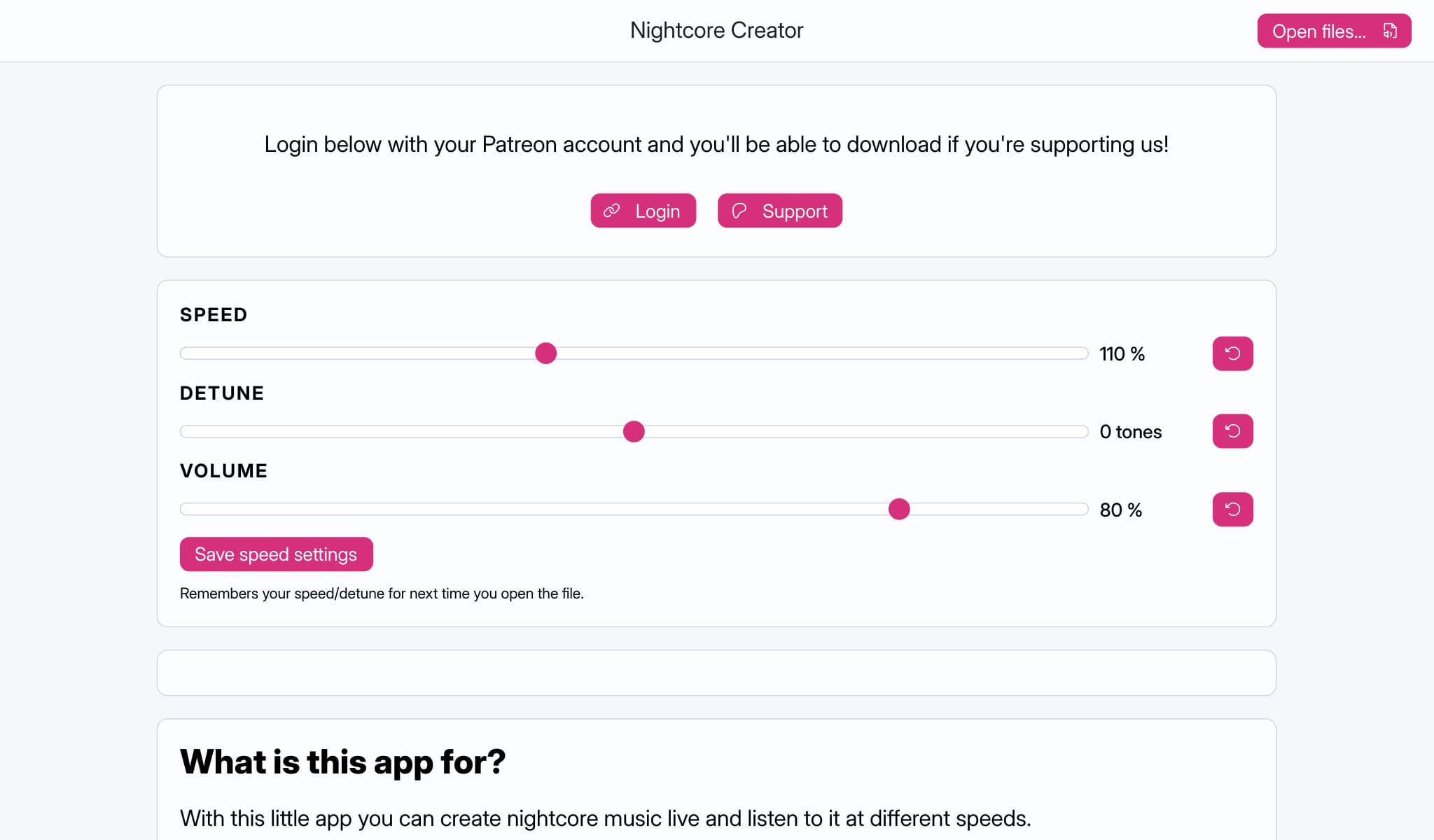Select the Volume slider handle
The width and height of the screenshot is (1434, 840).
coord(899,509)
